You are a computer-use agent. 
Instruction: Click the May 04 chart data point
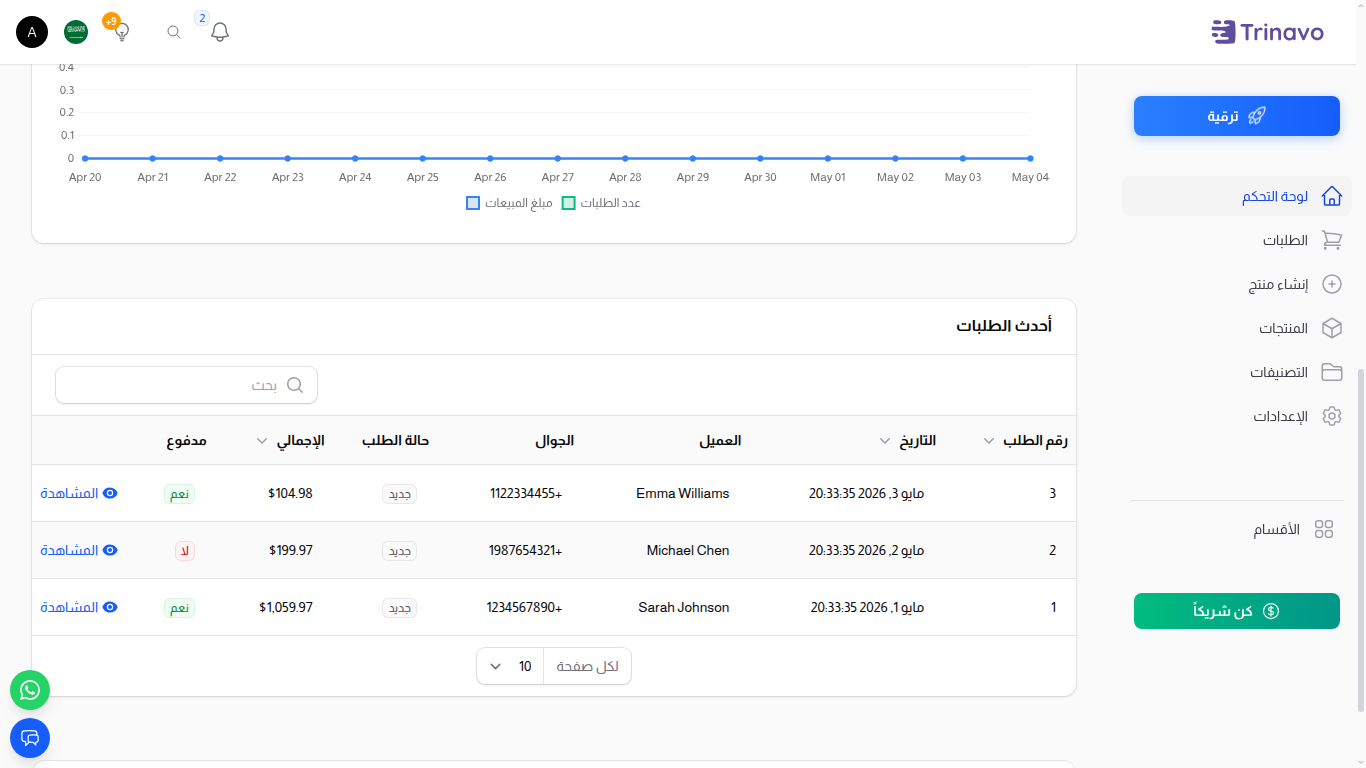coord(1030,158)
